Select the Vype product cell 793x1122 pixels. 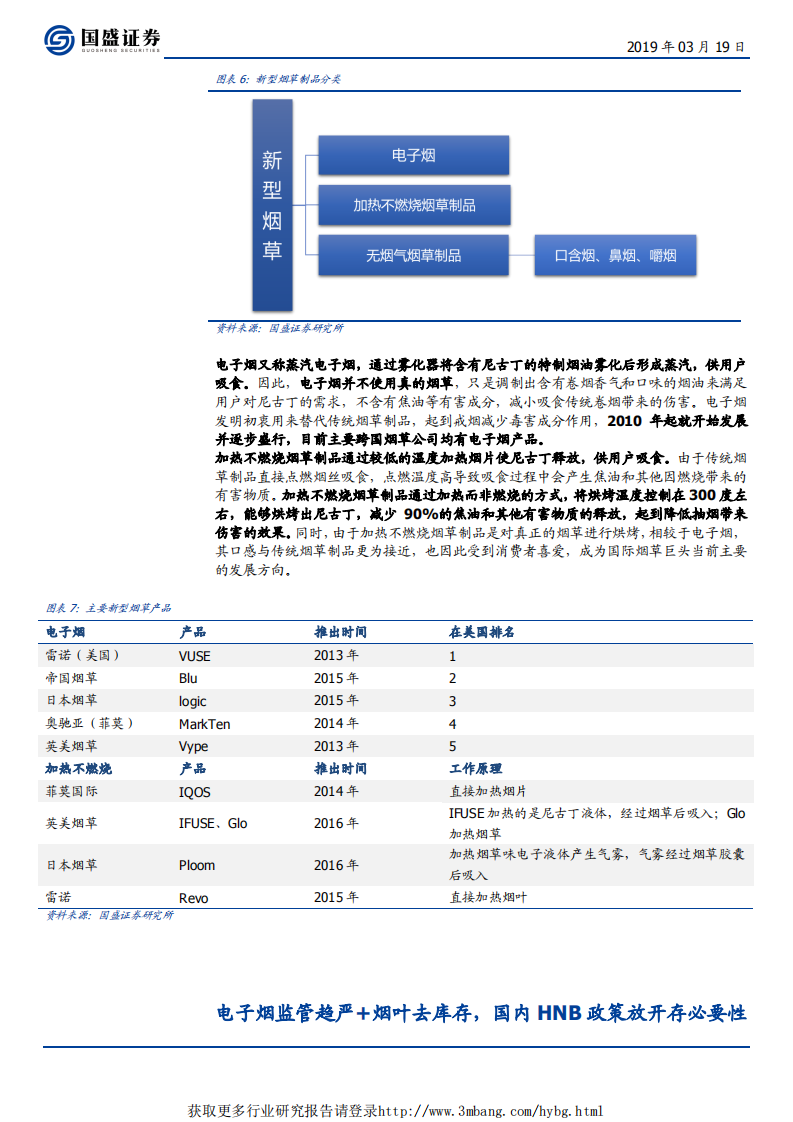pyautogui.click(x=194, y=746)
